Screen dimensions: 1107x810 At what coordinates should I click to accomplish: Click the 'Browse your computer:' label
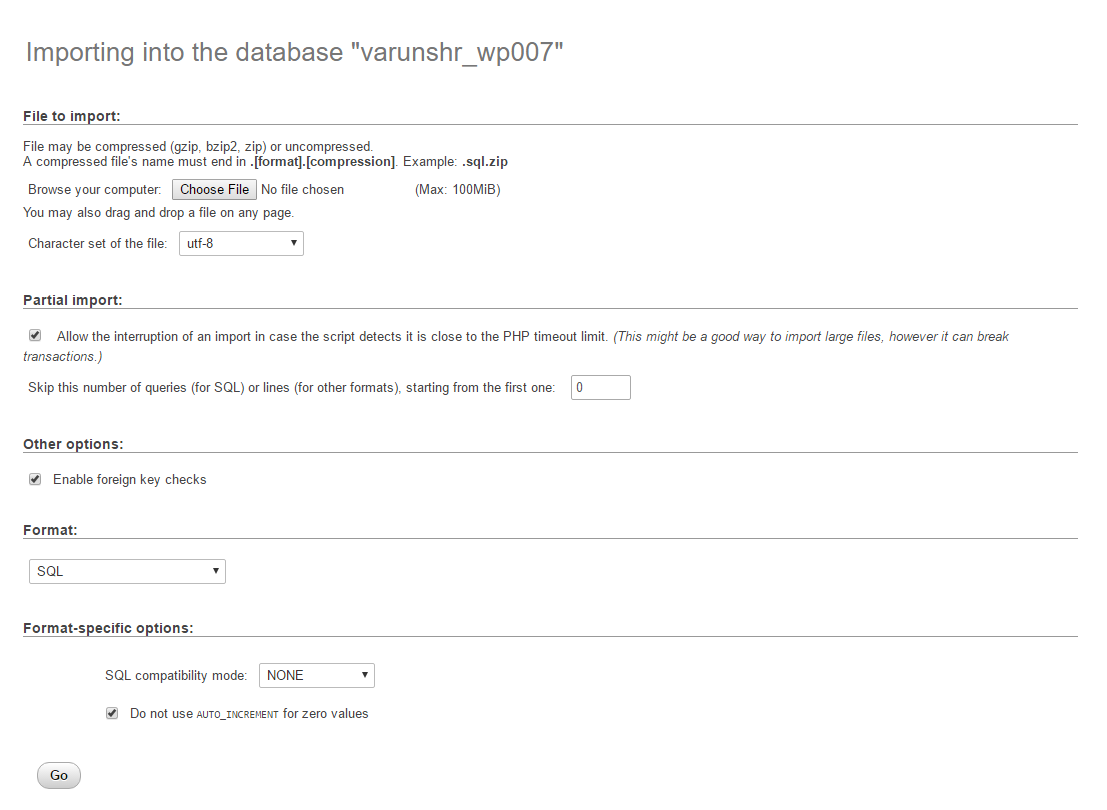(x=94, y=189)
